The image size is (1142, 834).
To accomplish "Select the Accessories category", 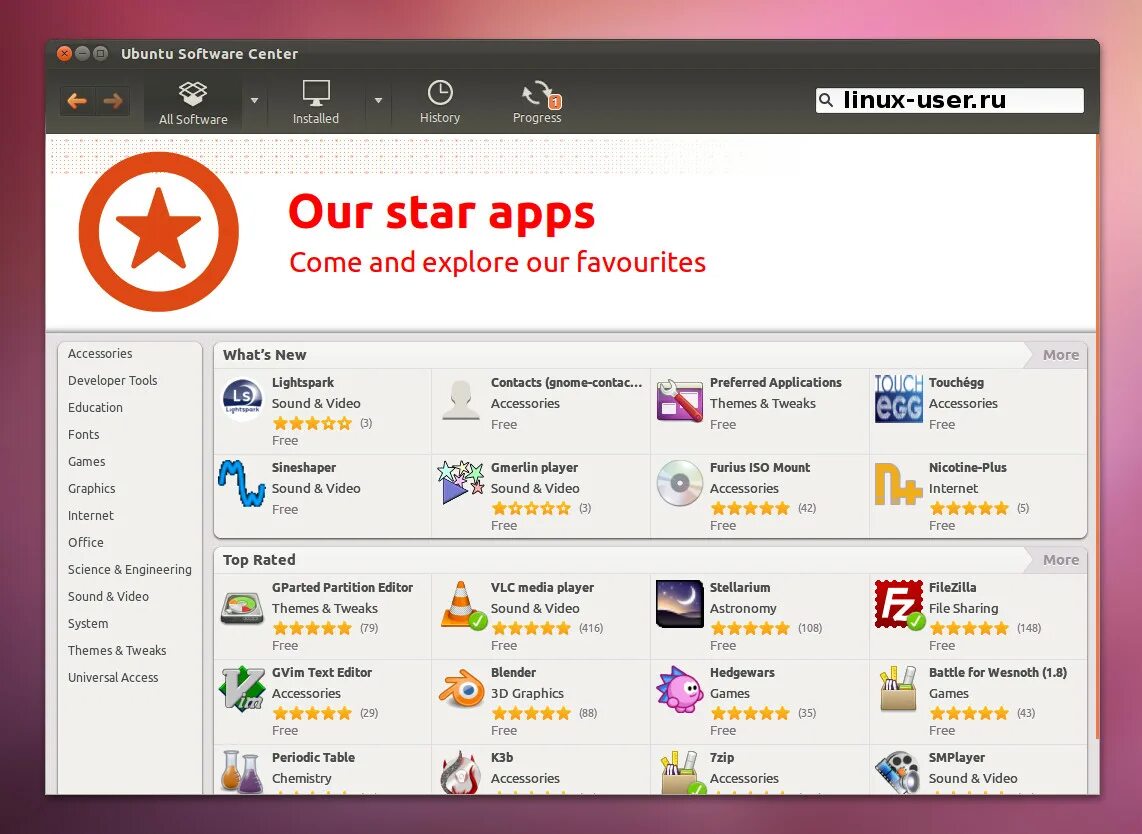I will tap(101, 353).
